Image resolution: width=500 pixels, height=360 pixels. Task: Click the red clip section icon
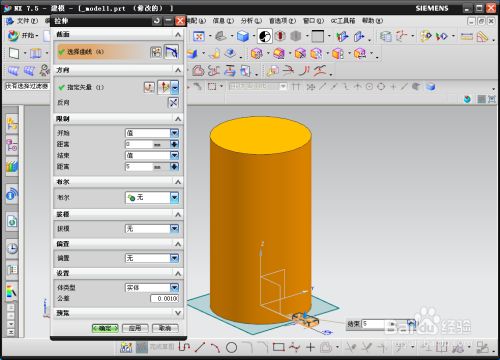[280, 36]
